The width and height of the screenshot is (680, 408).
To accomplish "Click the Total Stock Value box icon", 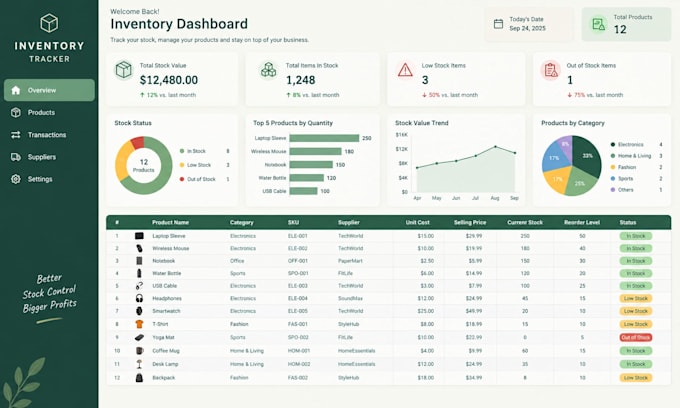I will pos(124,70).
